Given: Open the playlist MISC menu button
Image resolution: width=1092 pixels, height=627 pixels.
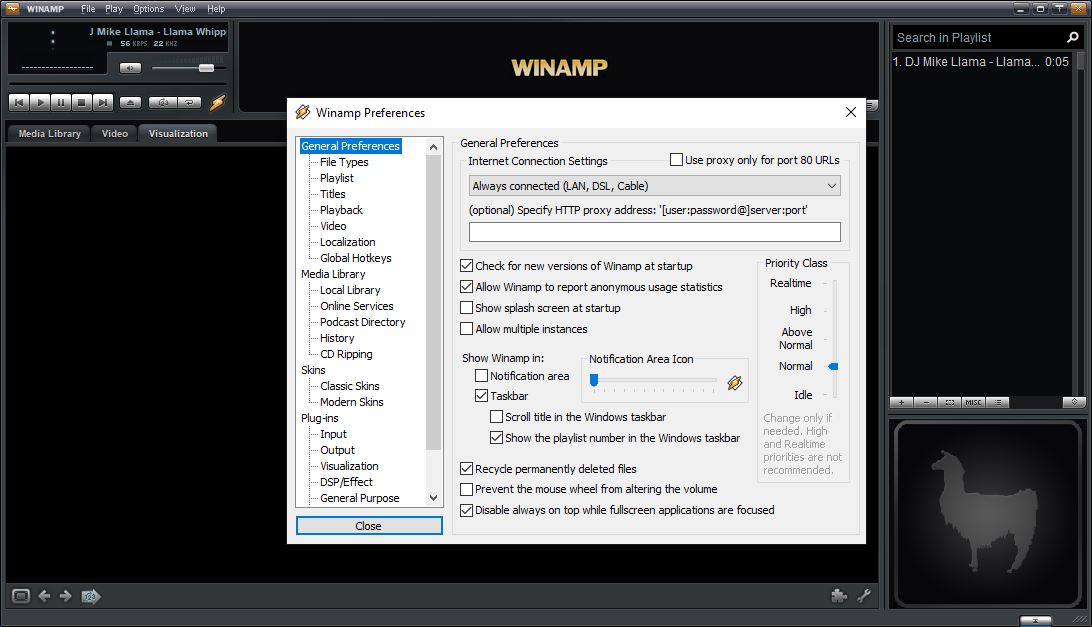Looking at the screenshot, I should click(x=973, y=402).
